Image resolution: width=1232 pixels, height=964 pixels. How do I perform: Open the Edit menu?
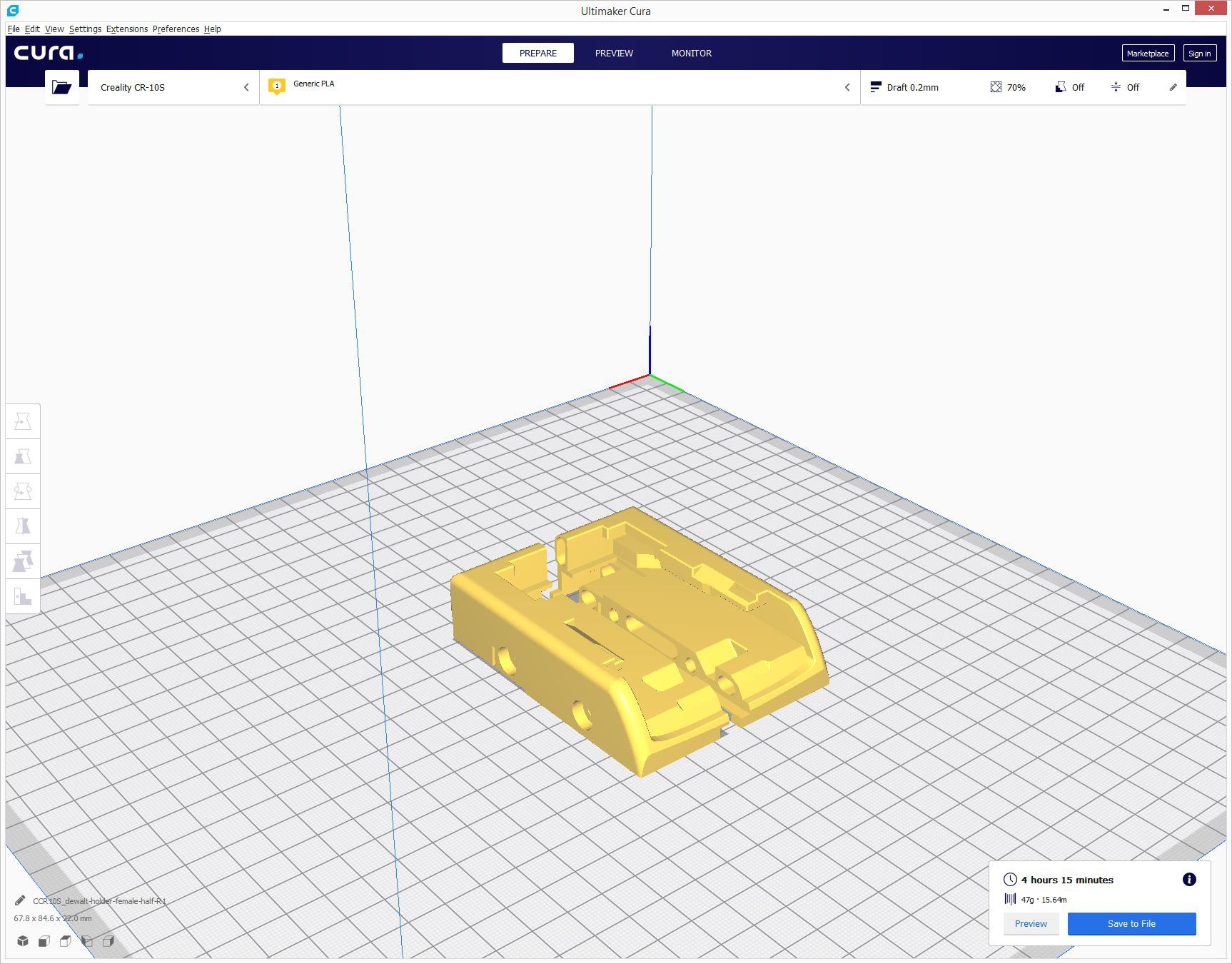[x=32, y=29]
